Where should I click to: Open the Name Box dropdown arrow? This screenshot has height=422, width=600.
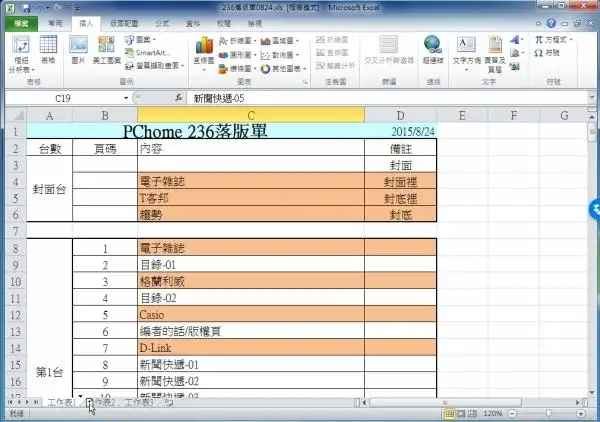point(126,98)
